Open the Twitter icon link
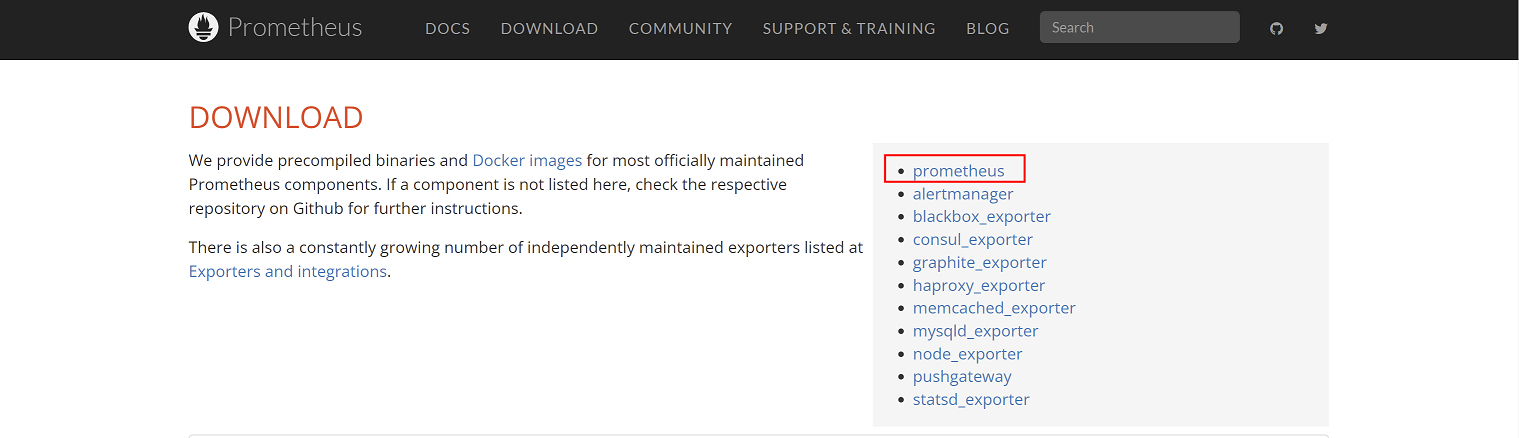 coord(1321,29)
